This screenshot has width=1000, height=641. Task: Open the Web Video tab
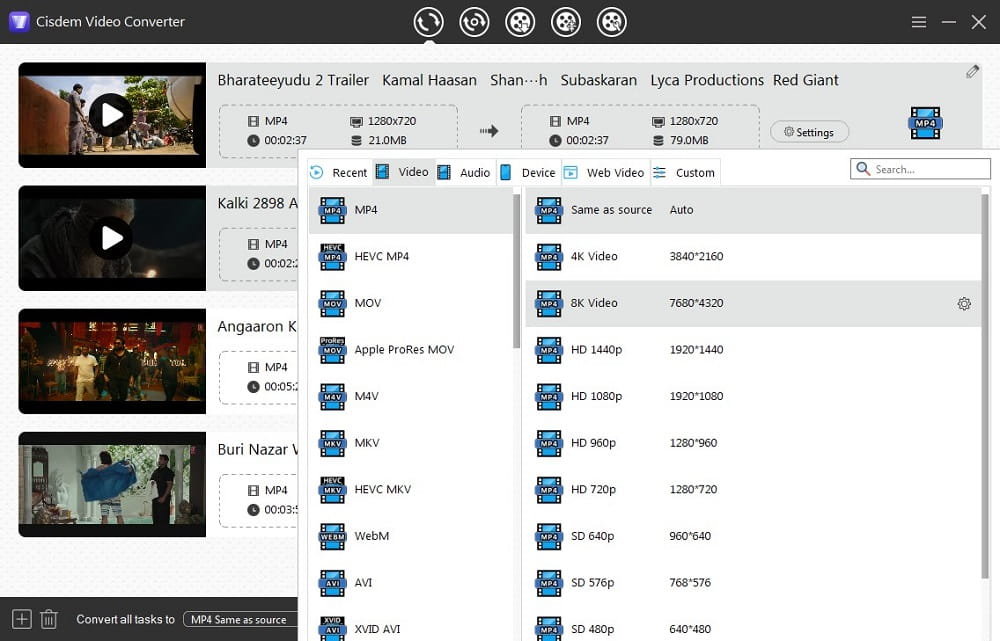click(x=605, y=172)
